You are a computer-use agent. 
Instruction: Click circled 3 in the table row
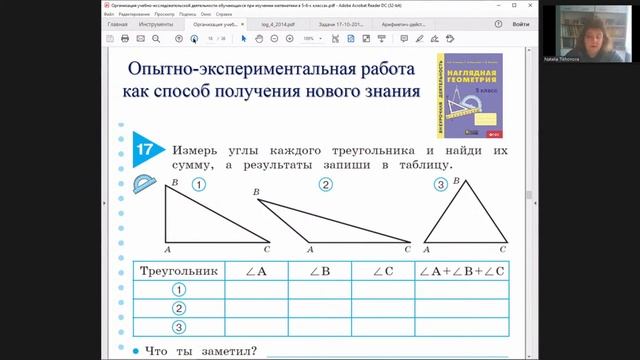[179, 327]
